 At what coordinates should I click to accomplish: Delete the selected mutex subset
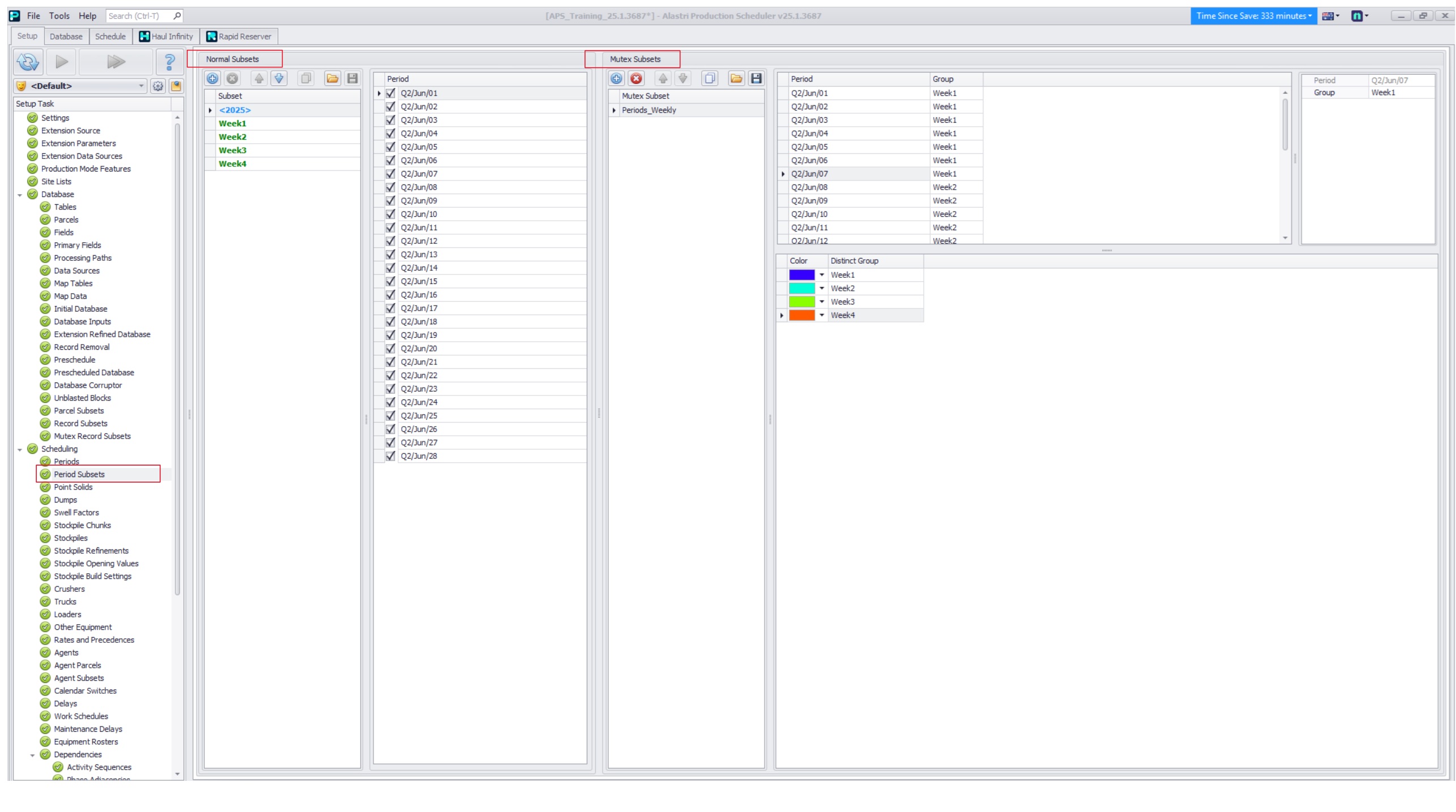636,79
